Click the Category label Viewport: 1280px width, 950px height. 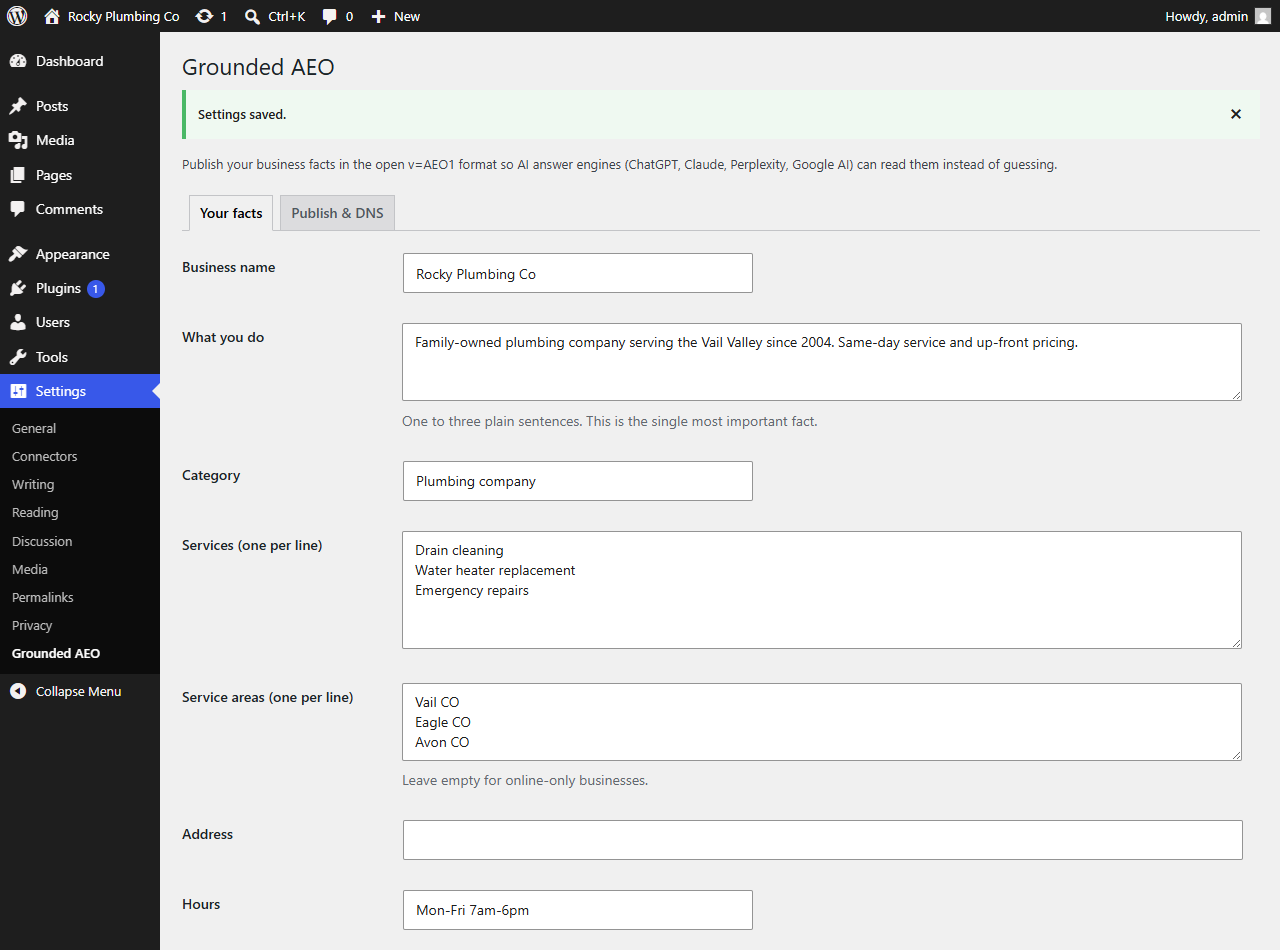[211, 475]
